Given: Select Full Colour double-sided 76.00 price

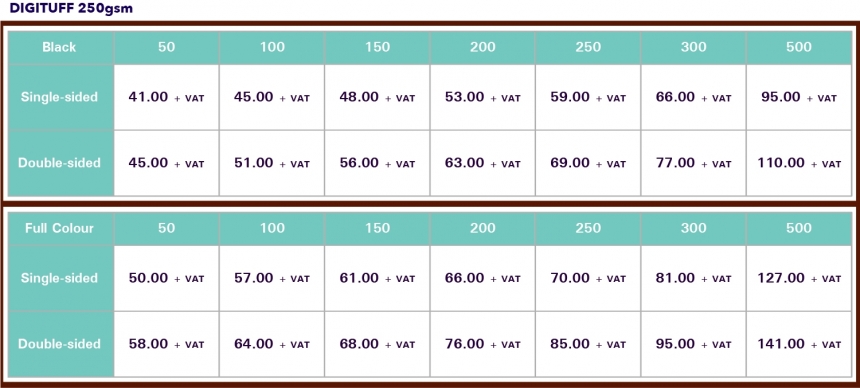Looking at the screenshot, I should coord(482,344).
